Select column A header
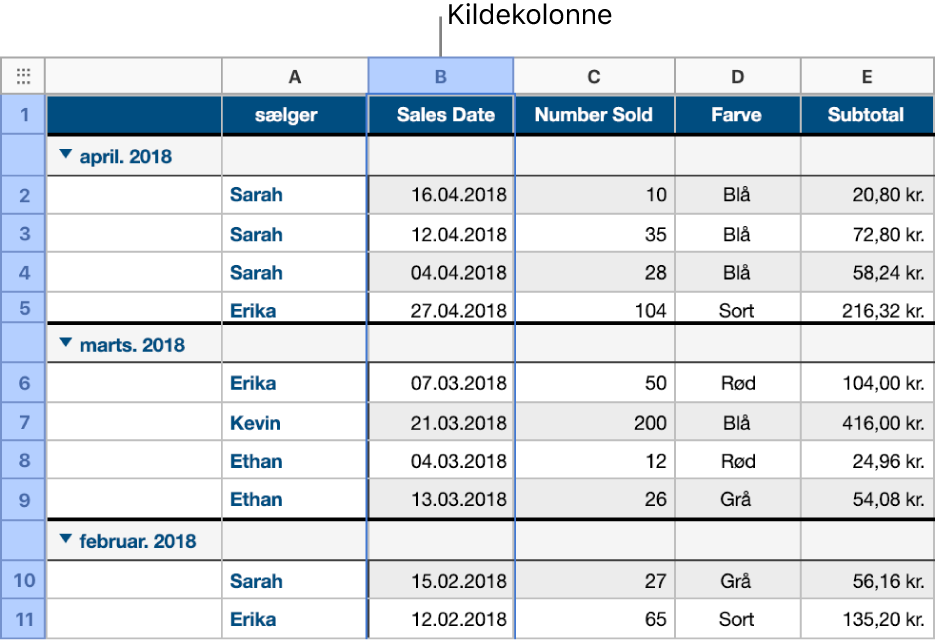Screen dimensions: 935x641 [294, 75]
